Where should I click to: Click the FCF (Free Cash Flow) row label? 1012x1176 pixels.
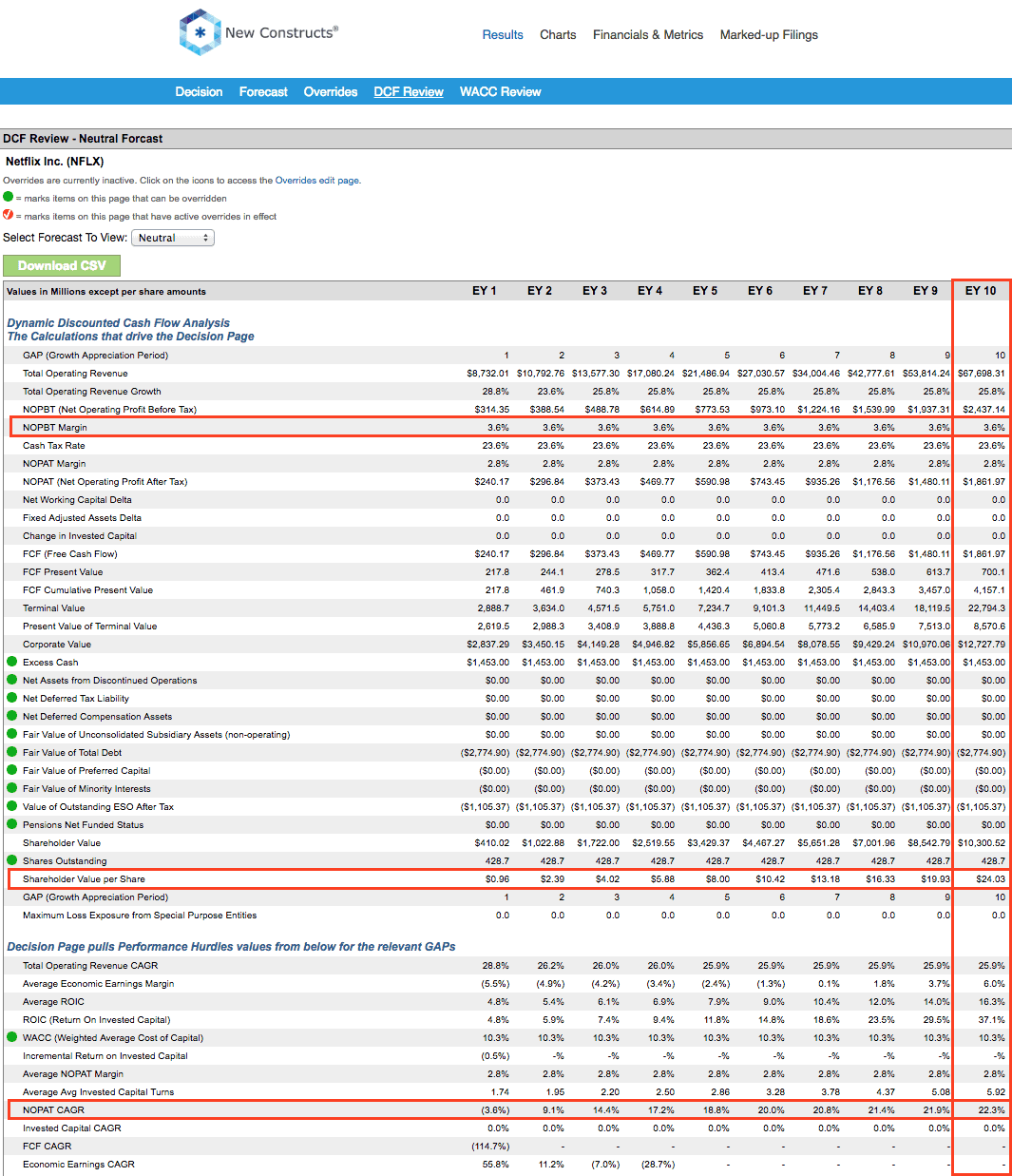coord(70,554)
